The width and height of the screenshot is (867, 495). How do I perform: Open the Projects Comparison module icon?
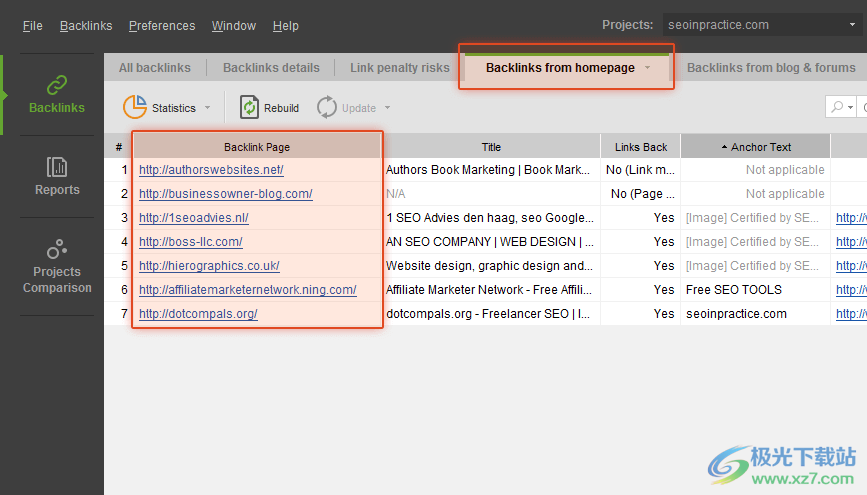point(57,249)
